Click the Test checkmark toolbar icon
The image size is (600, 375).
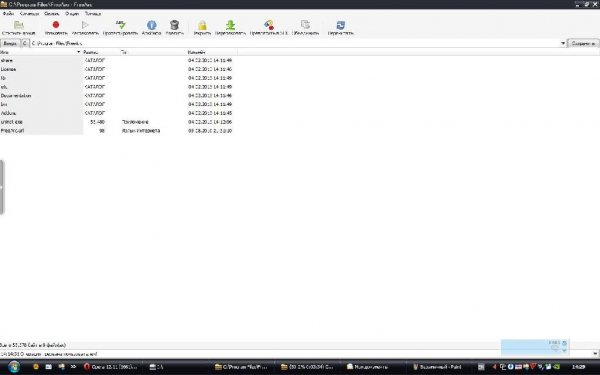pyautogui.click(x=121, y=25)
